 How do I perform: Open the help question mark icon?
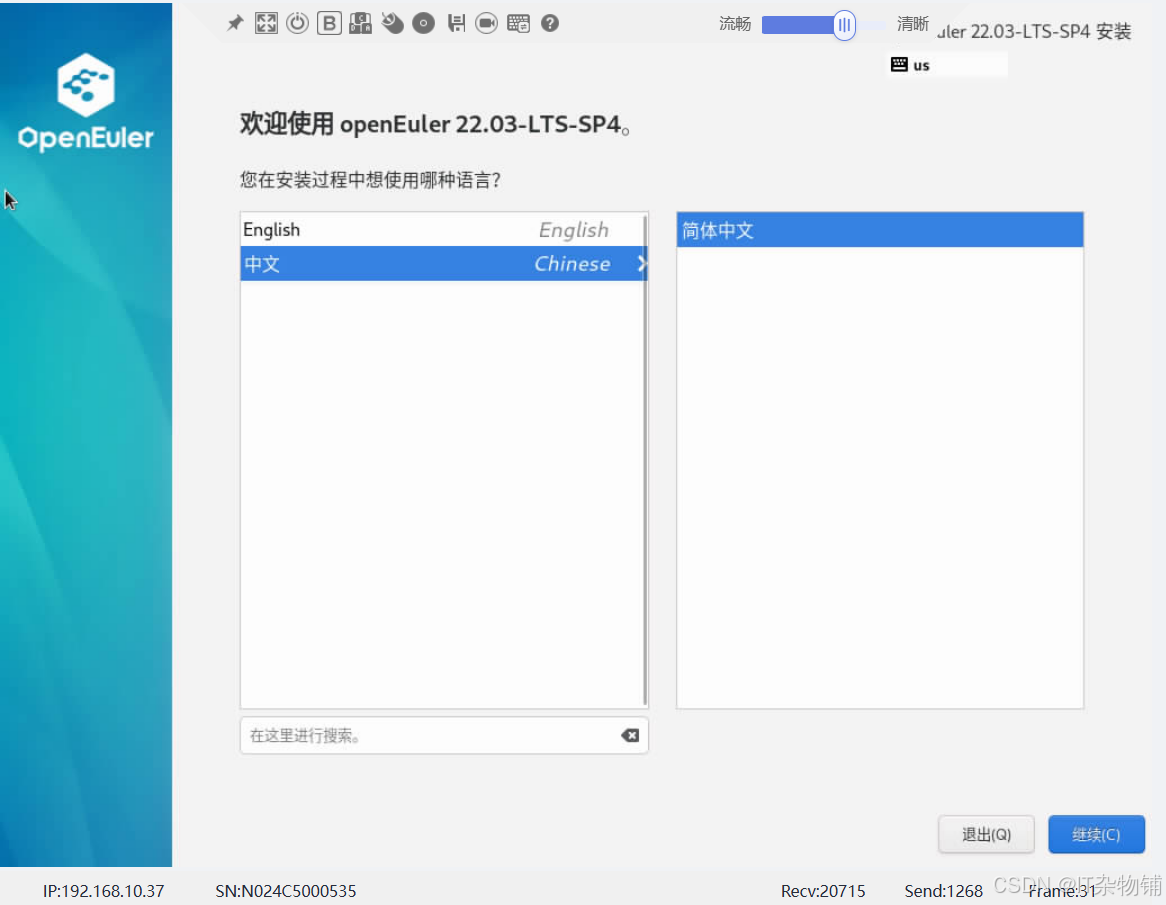click(x=550, y=23)
